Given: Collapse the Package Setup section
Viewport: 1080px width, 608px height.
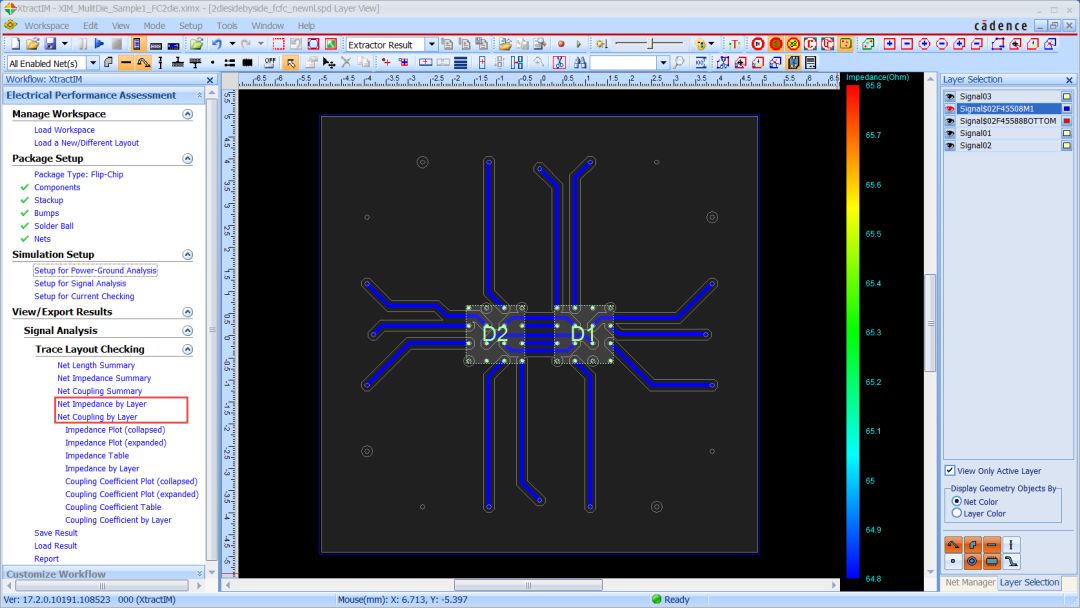Looking at the screenshot, I should 187,158.
